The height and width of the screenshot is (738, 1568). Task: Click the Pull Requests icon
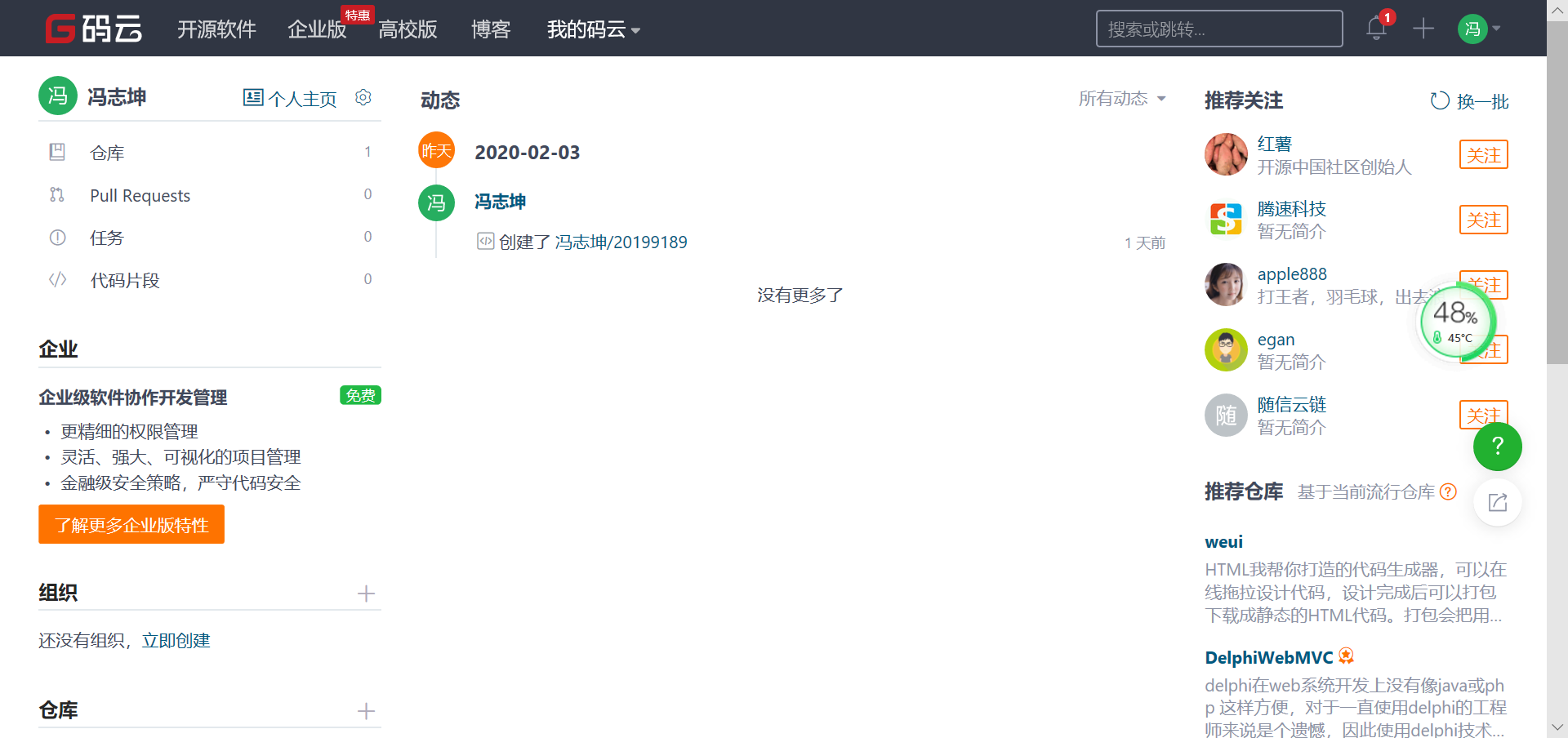tap(57, 194)
